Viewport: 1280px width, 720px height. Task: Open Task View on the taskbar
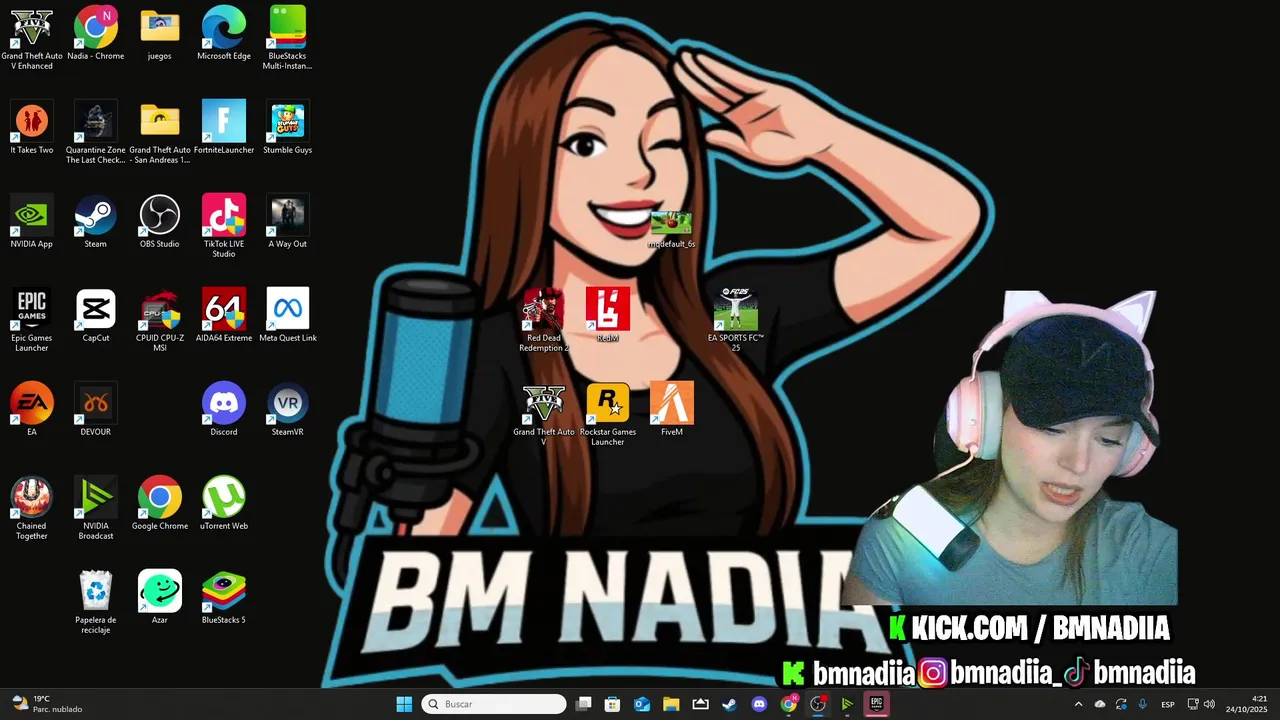[584, 704]
